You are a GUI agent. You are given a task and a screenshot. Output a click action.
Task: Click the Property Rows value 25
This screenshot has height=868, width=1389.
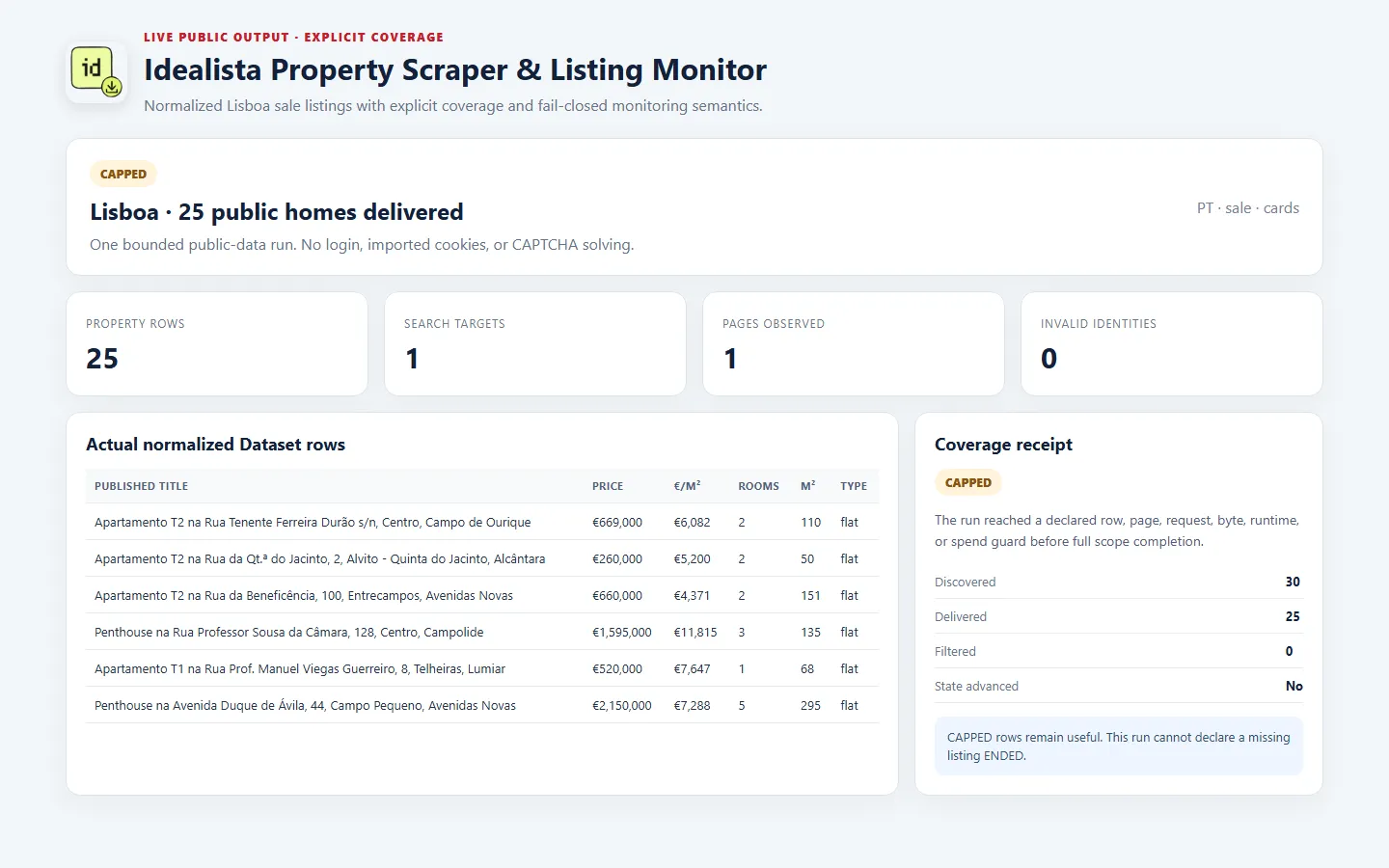point(102,359)
